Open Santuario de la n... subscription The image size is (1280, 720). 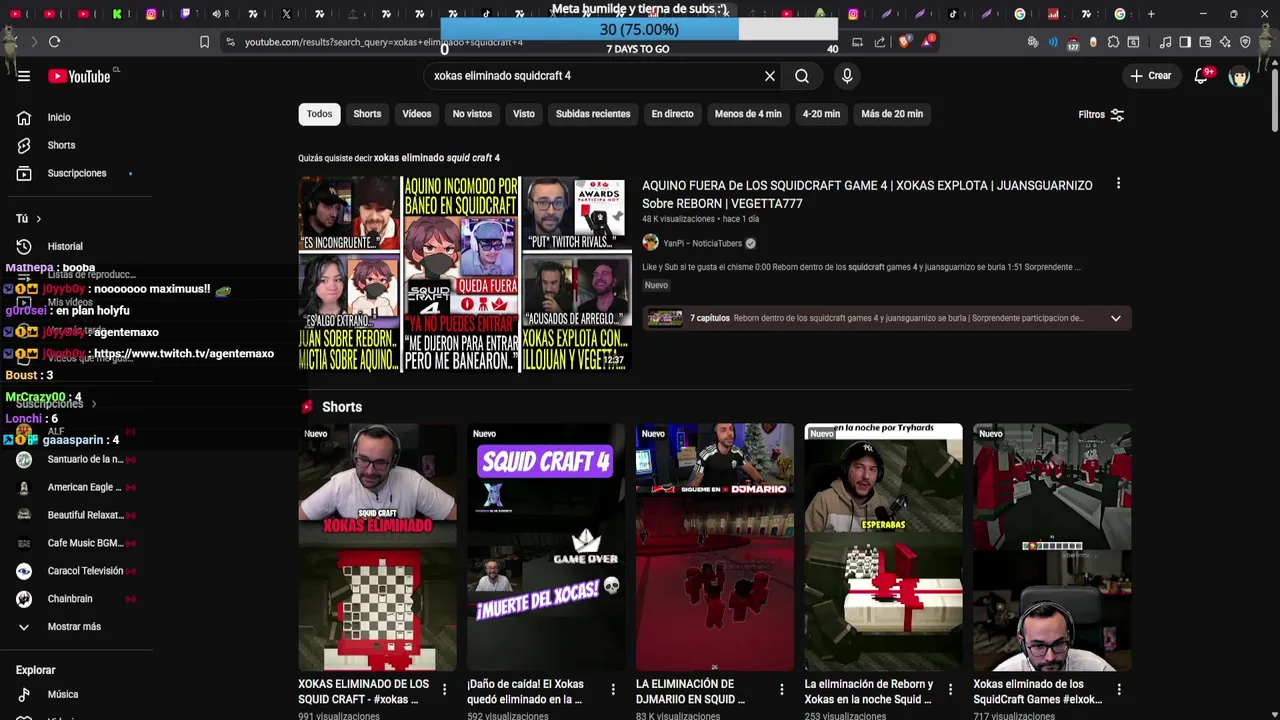(76, 459)
